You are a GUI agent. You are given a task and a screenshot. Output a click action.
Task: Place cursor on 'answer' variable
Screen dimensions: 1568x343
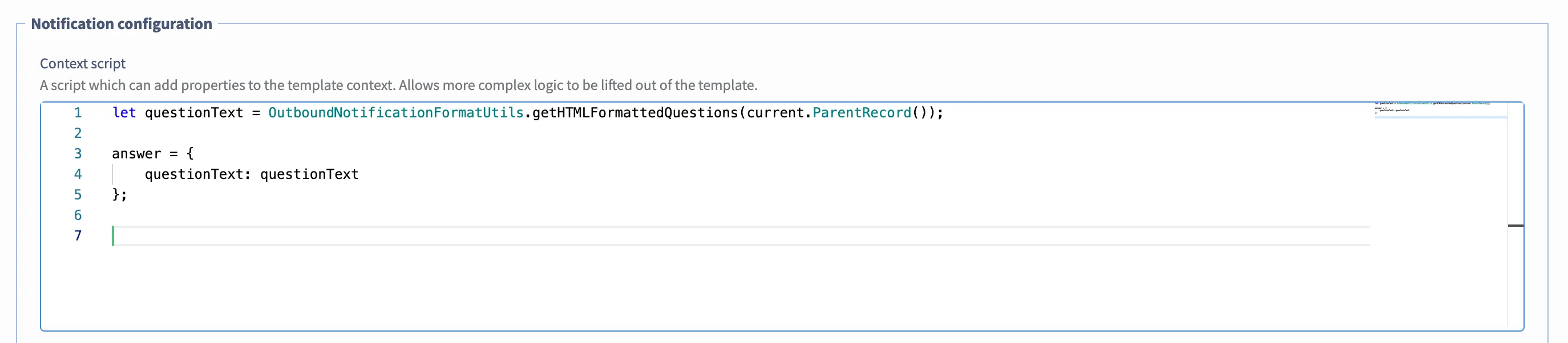[x=136, y=154]
